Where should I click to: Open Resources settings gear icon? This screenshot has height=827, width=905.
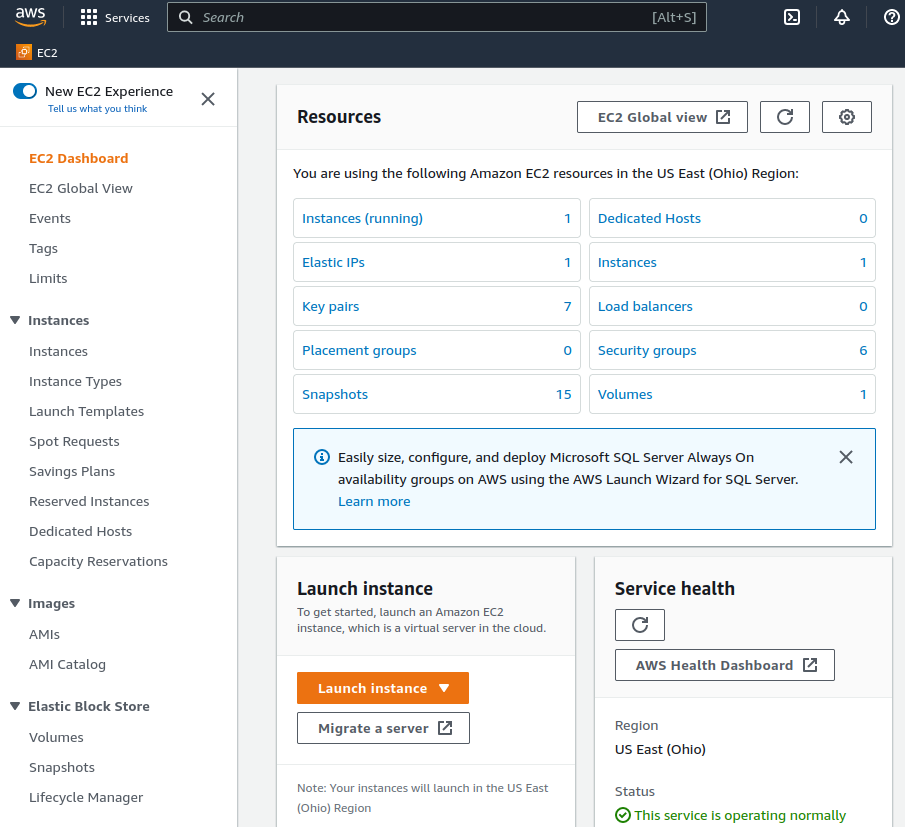pyautogui.click(x=847, y=117)
